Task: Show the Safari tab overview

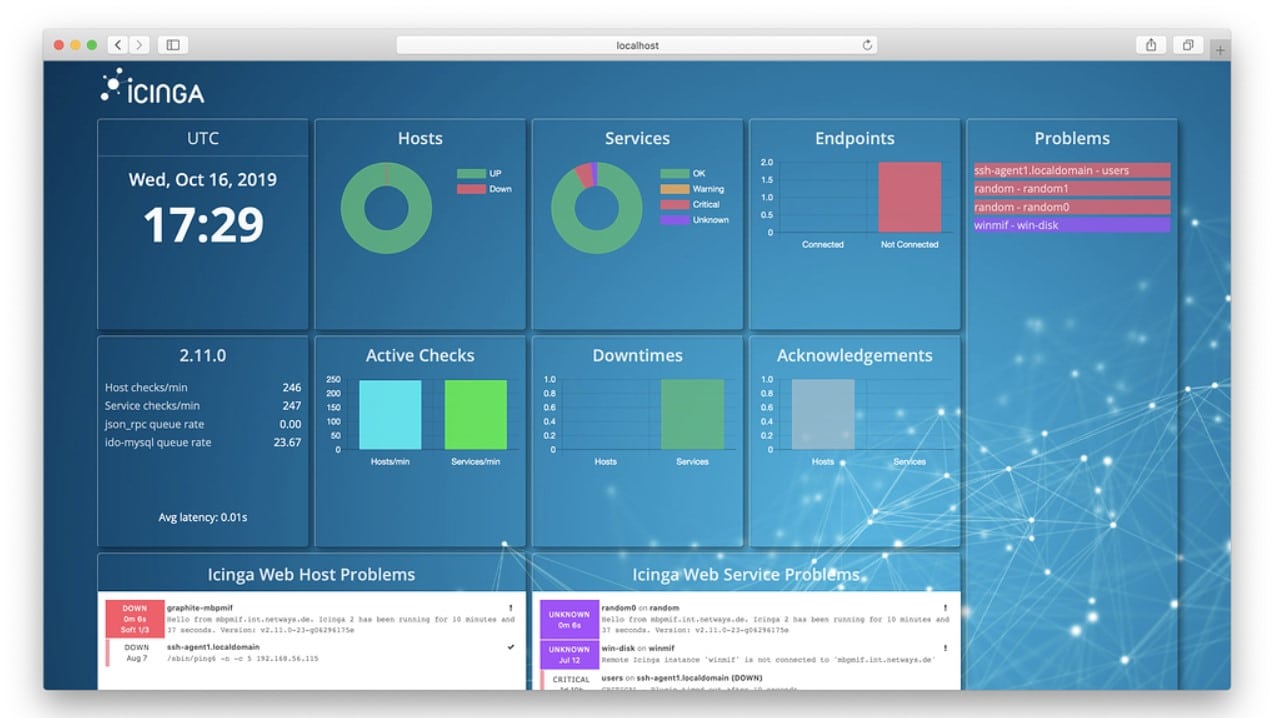Action: point(1188,45)
